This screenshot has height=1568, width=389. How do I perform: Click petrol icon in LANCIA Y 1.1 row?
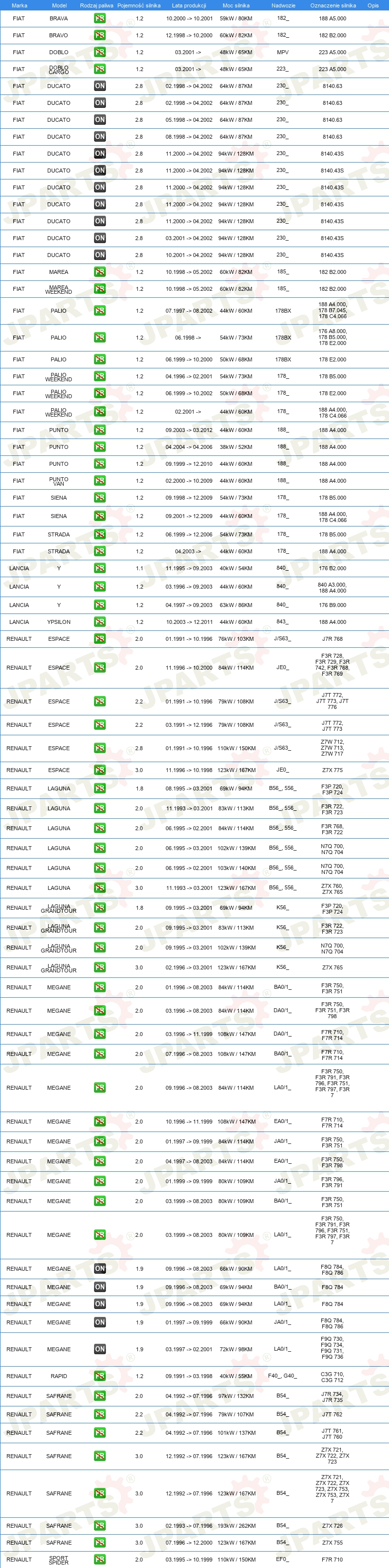pyautogui.click(x=100, y=569)
